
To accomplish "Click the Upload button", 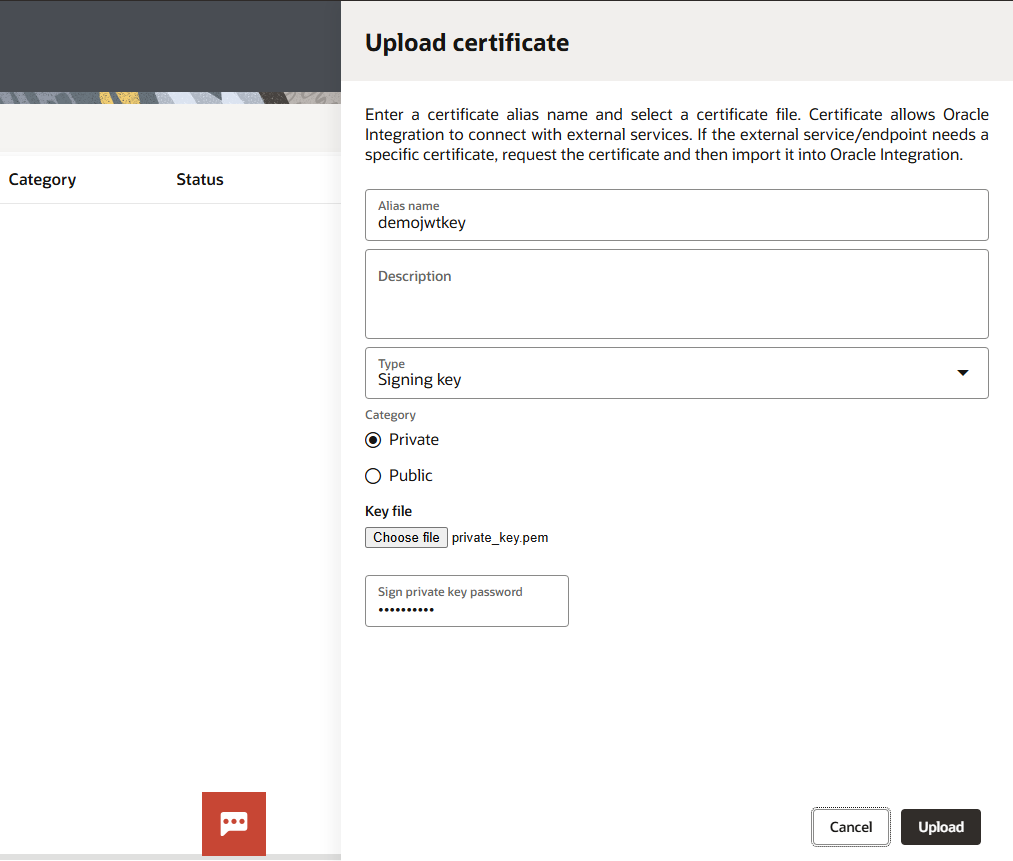I will (940, 827).
